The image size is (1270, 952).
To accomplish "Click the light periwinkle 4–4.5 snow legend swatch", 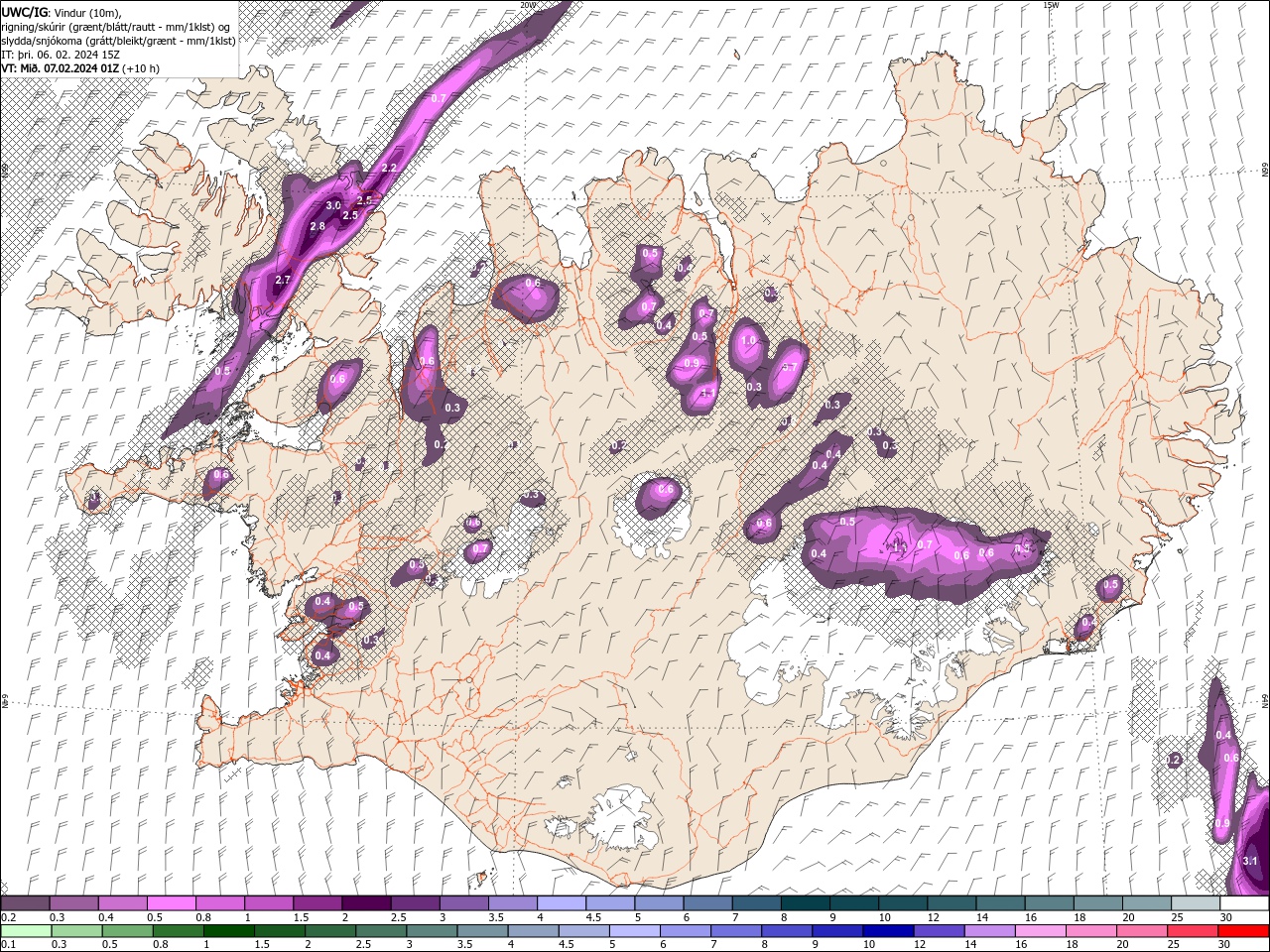I will pyautogui.click(x=562, y=903).
